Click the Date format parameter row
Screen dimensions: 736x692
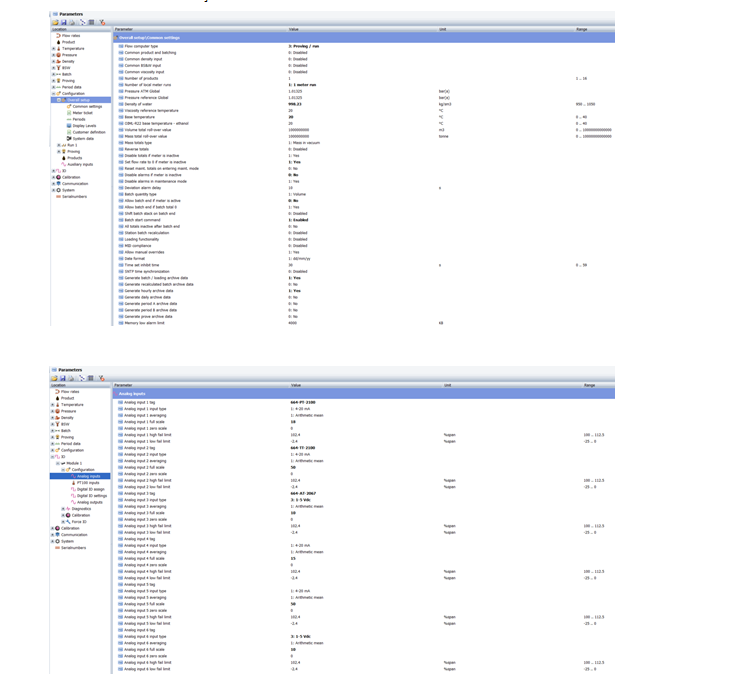(364, 259)
